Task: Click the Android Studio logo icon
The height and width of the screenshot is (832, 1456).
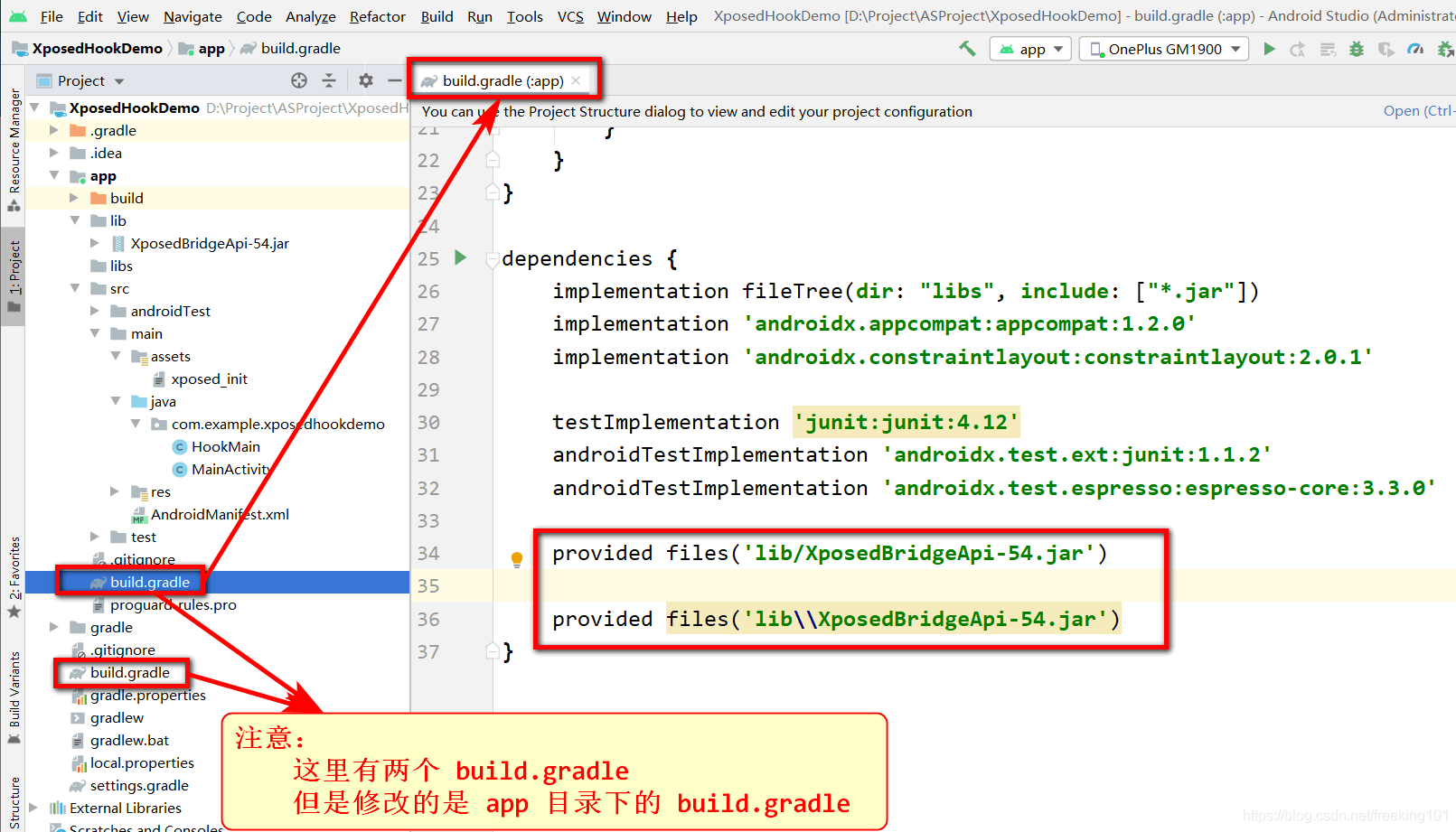Action: point(18,16)
